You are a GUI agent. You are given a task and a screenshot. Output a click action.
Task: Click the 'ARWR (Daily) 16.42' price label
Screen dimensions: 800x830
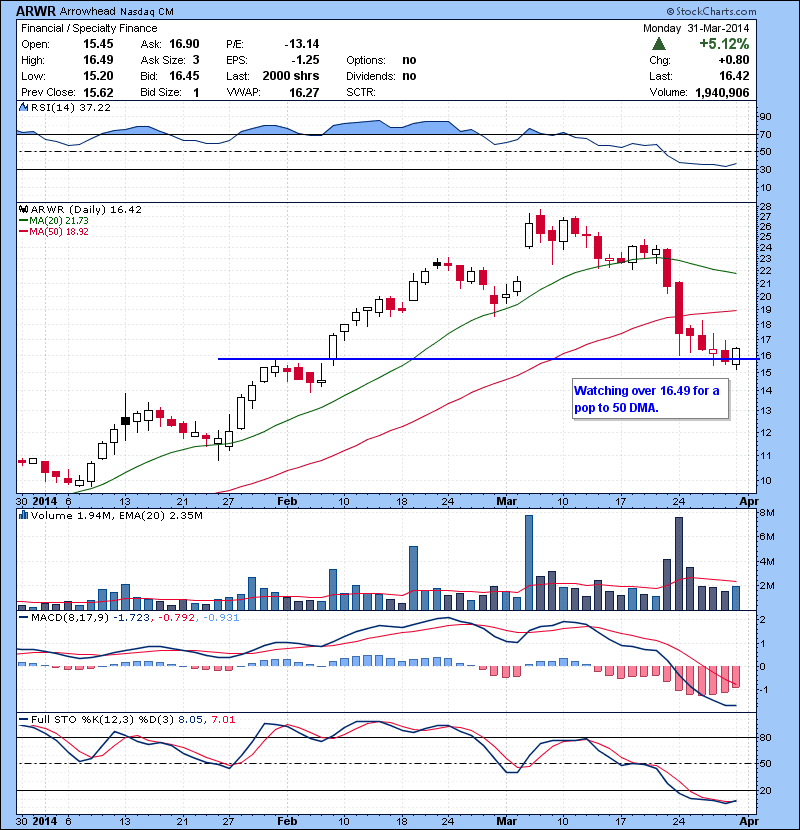pyautogui.click(x=86, y=210)
